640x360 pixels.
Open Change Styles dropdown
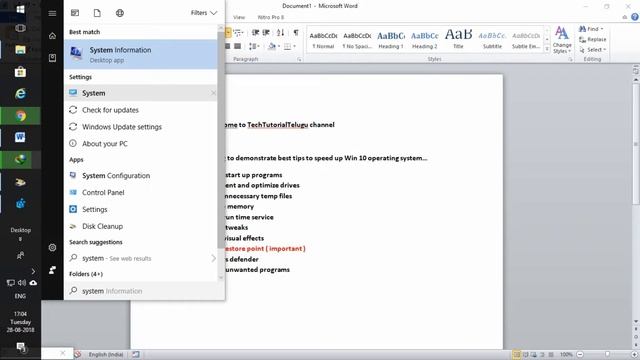point(562,40)
